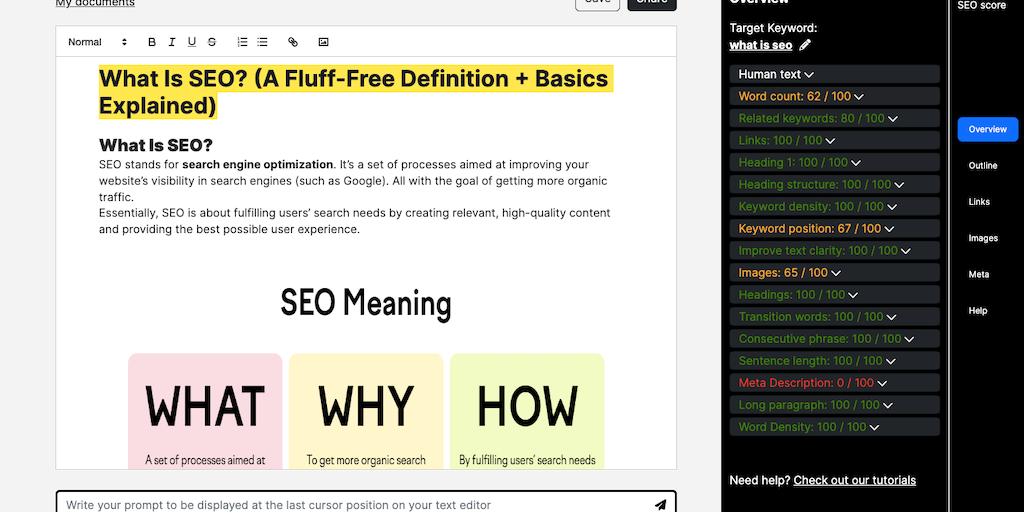This screenshot has height=512, width=1024.
Task: Expand Sentence length: 100 / 100
Action: pos(835,360)
